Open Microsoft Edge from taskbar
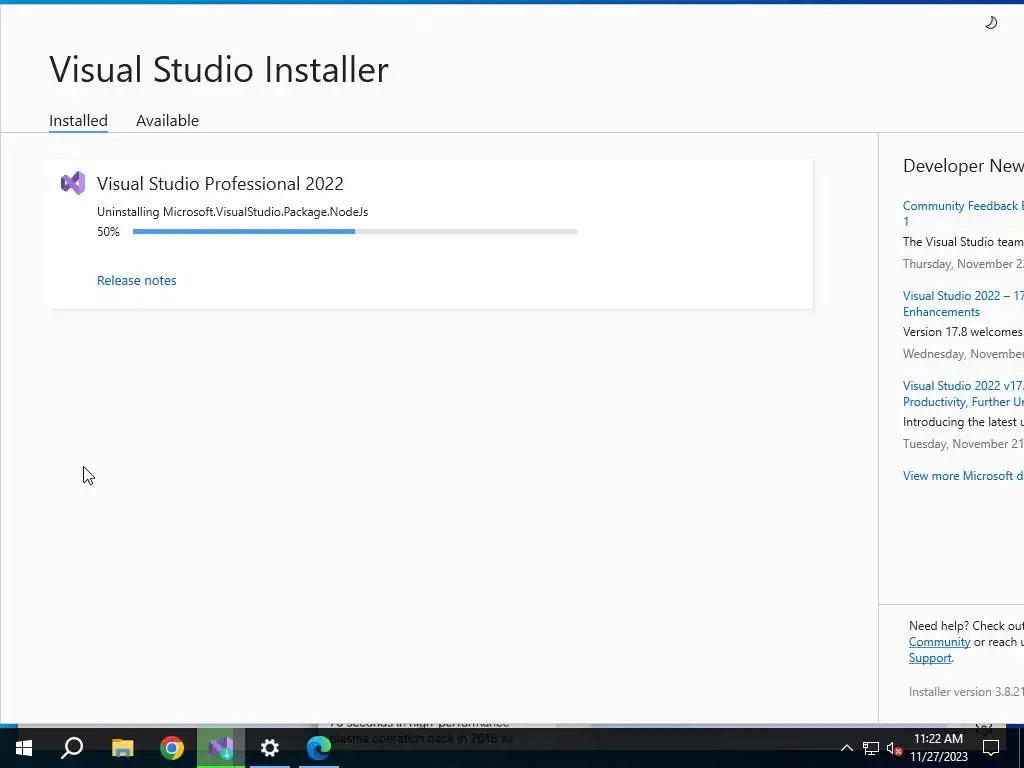Screen dimensions: 1024x768 (x=319, y=748)
